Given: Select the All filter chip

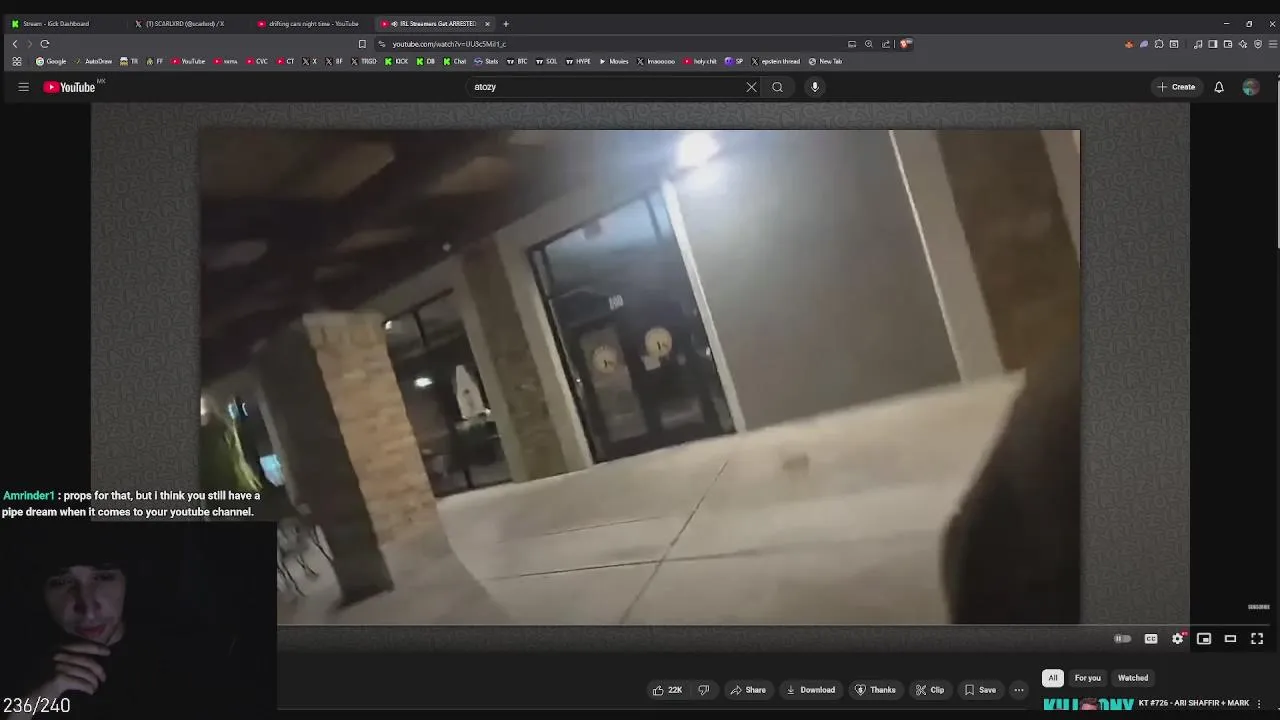Looking at the screenshot, I should (1052, 678).
